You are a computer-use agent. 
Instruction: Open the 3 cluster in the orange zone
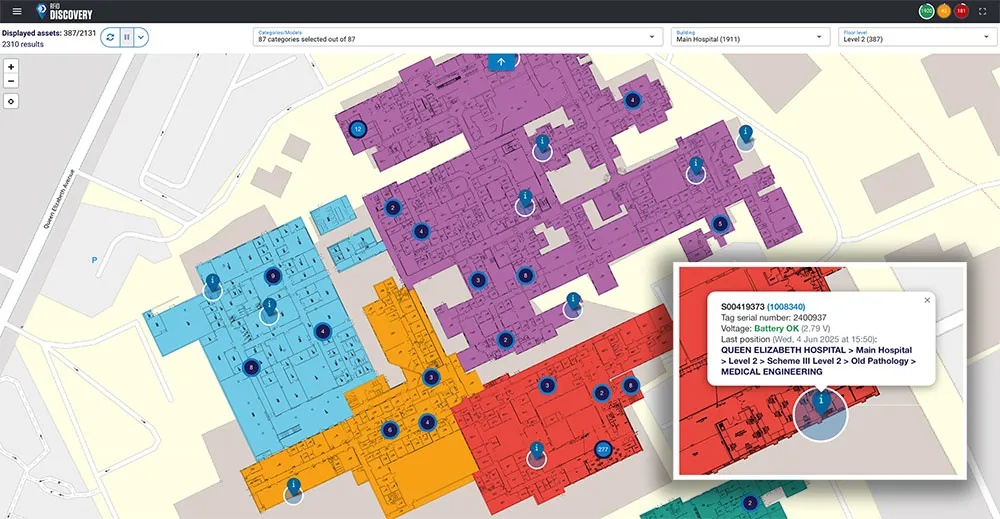pos(431,377)
